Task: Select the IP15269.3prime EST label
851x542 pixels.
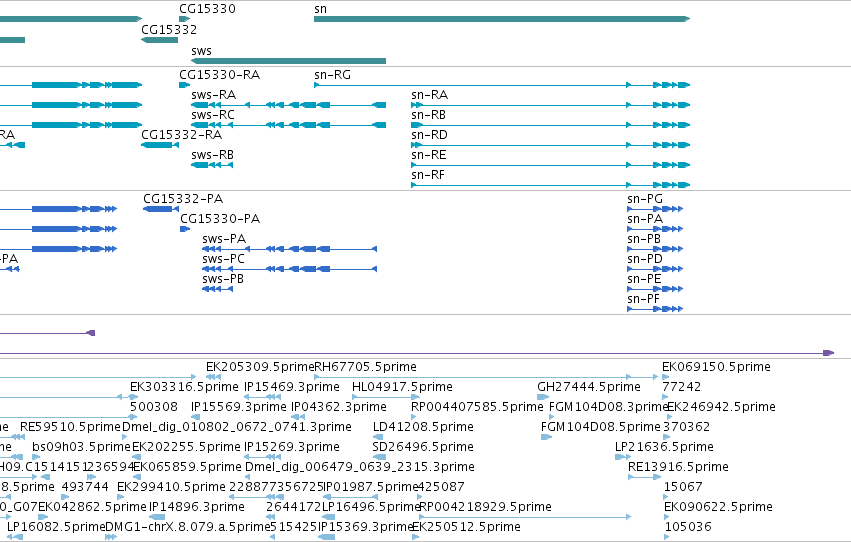Action: (291, 448)
